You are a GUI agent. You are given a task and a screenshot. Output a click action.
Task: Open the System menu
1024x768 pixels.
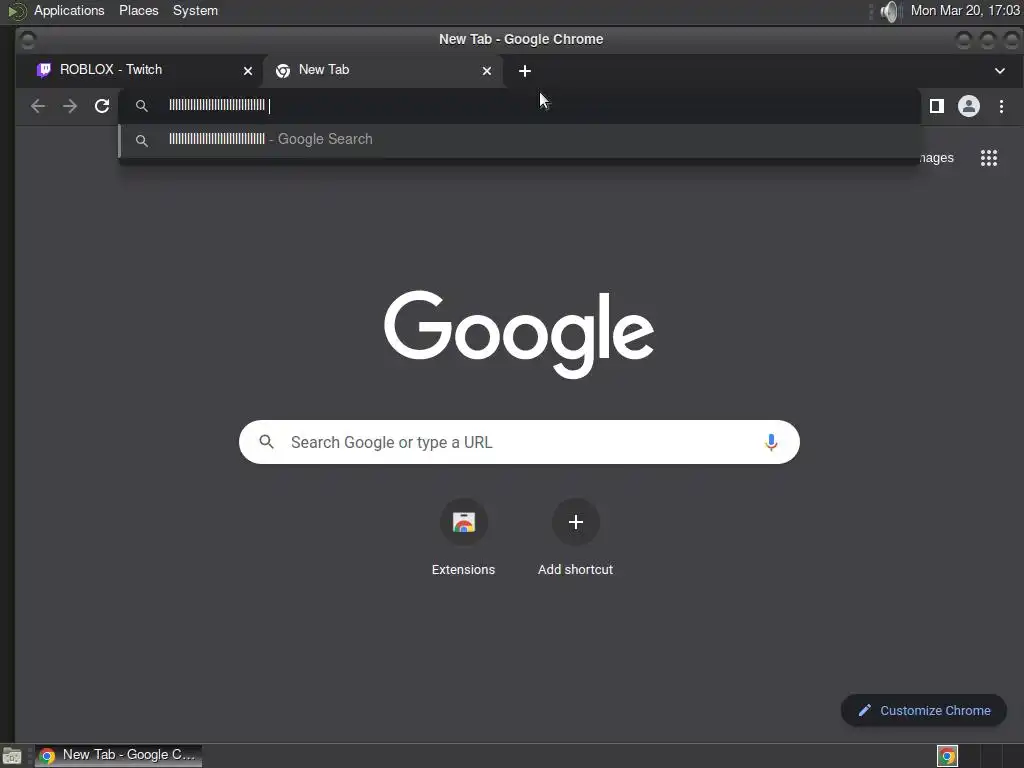195,10
